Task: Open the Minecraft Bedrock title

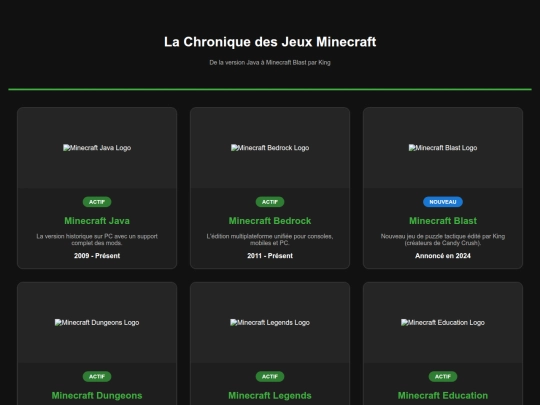Action: tap(270, 221)
